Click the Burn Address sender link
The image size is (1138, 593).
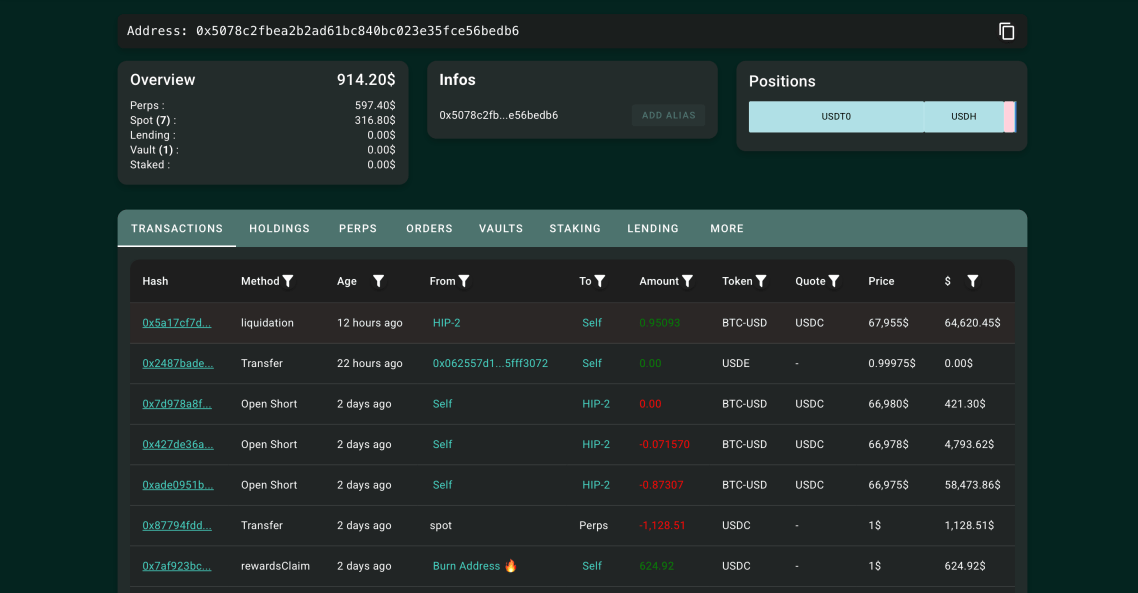coord(466,566)
